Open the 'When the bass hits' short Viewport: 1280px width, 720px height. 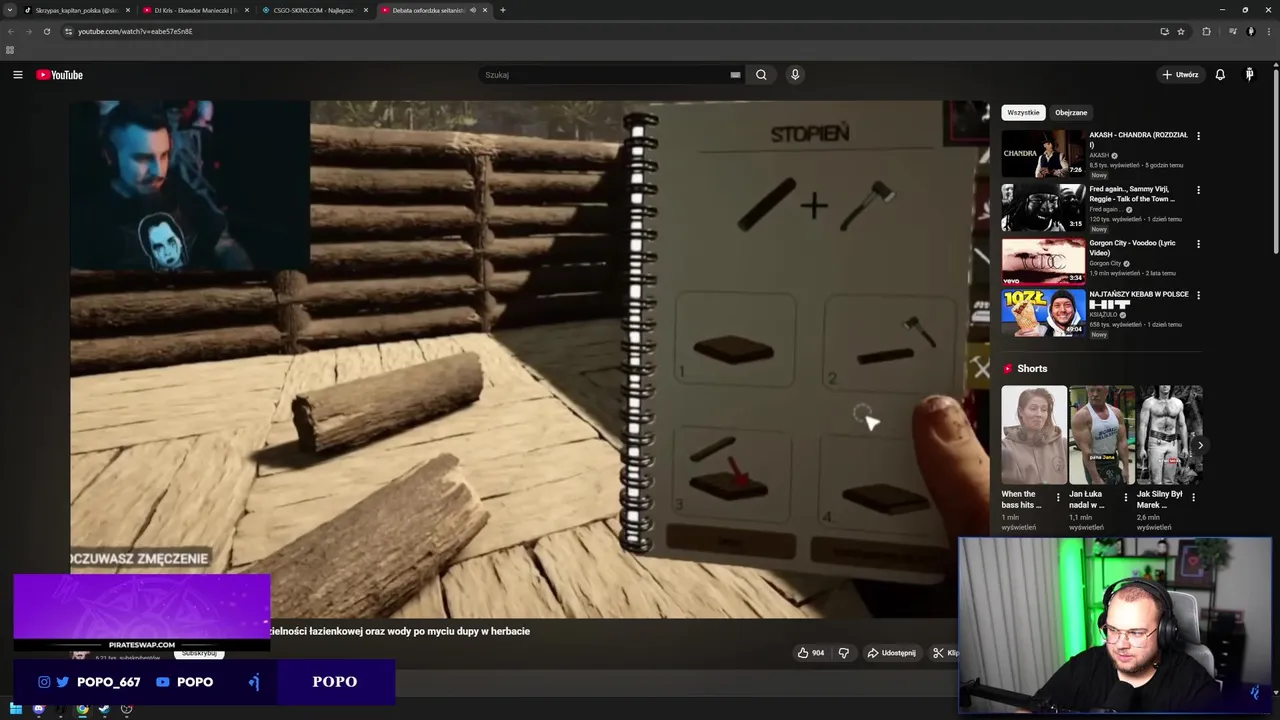(1034, 435)
